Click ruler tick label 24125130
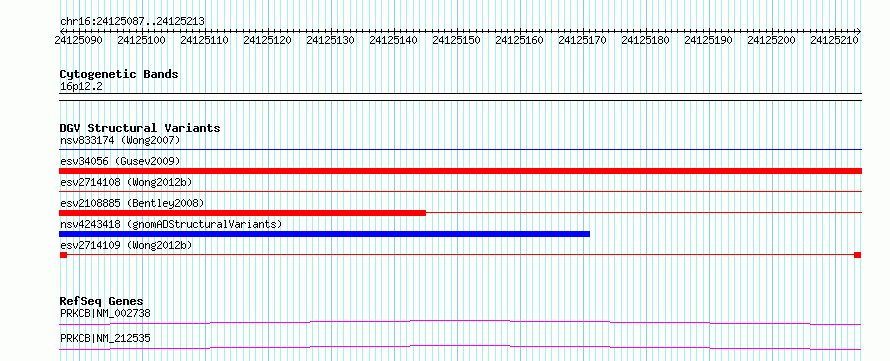Screen dimensions: 890x361 330,40
